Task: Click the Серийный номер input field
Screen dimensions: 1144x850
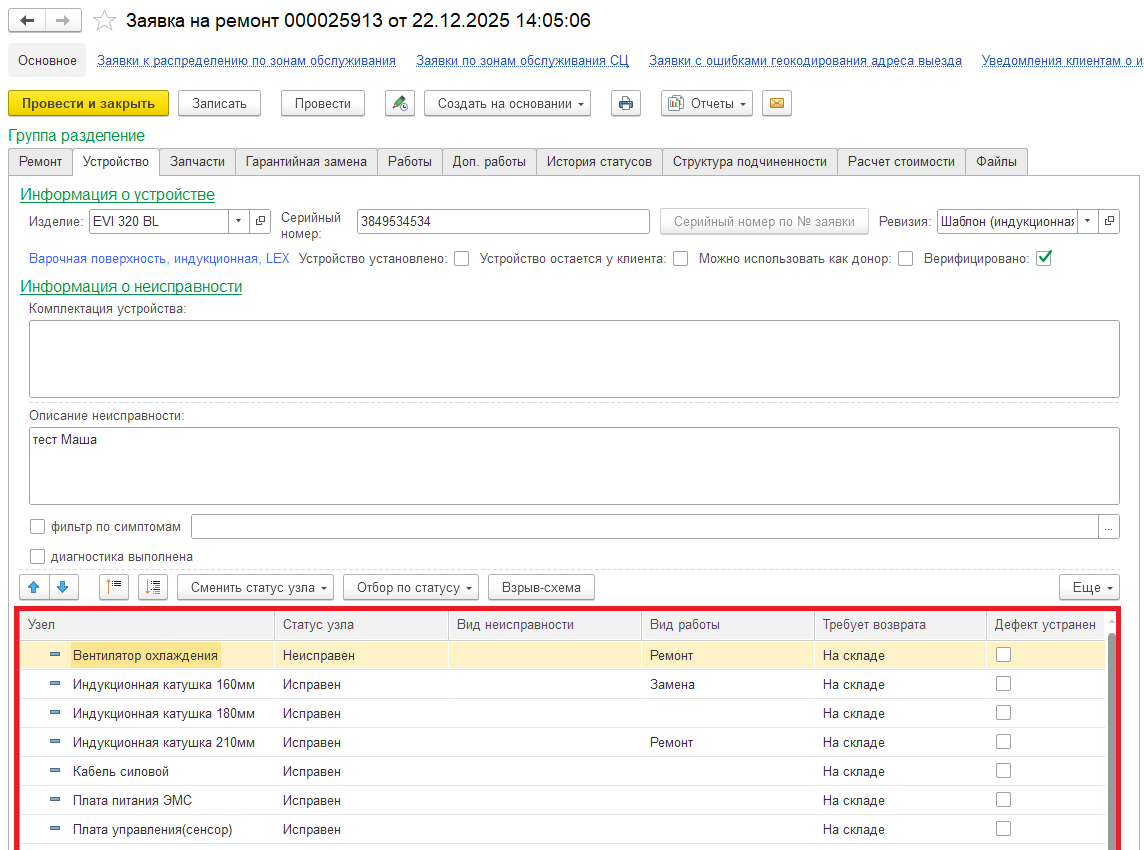Action: pyautogui.click(x=503, y=221)
